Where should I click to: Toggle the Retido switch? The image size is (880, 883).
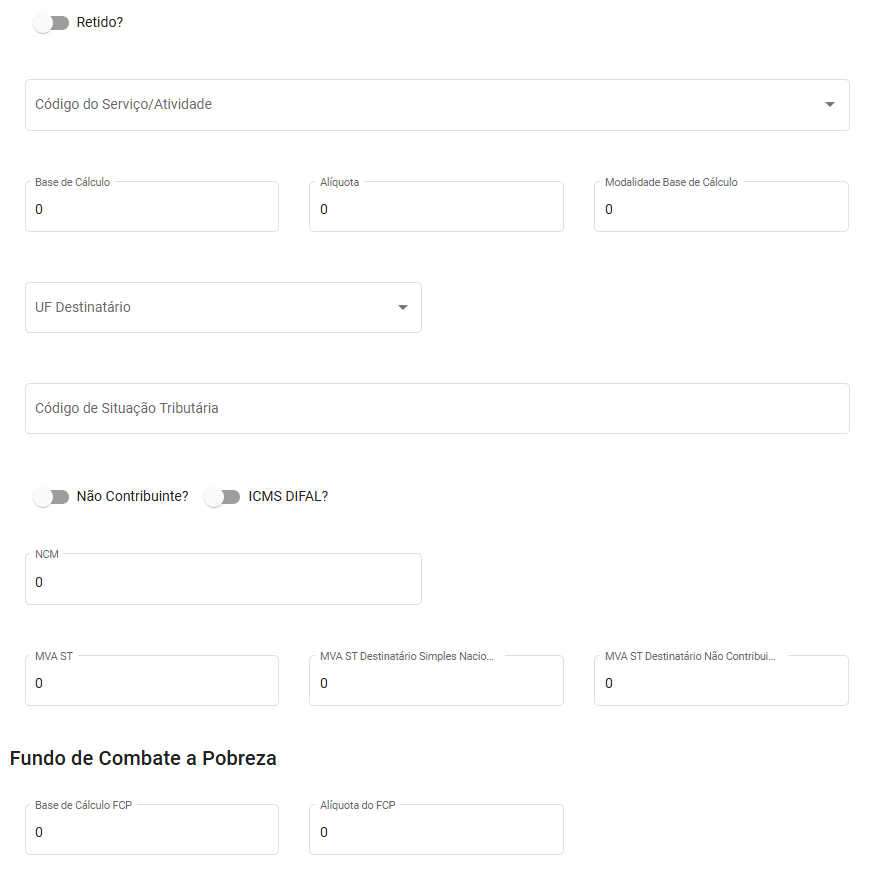click(51, 23)
